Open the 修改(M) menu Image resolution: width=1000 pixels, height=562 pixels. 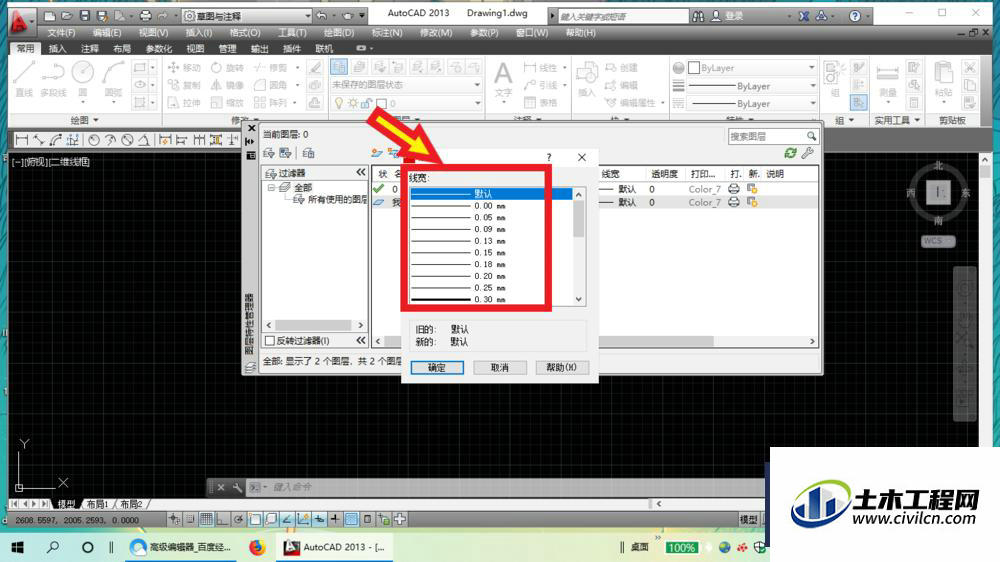pos(436,33)
